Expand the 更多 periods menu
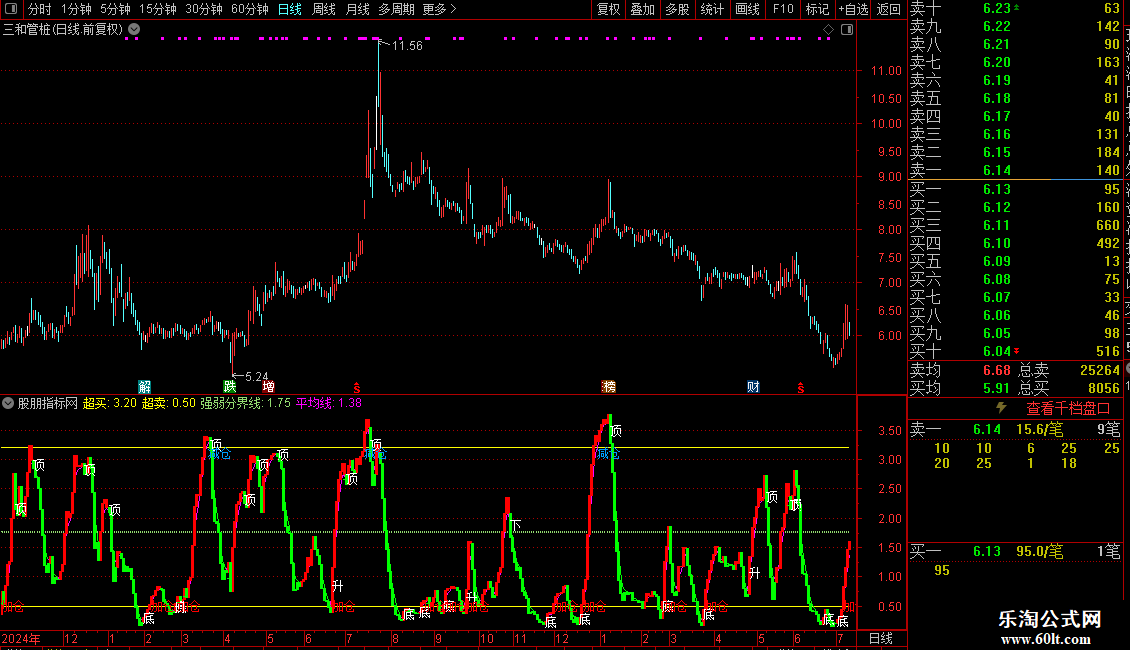 pyautogui.click(x=440, y=9)
